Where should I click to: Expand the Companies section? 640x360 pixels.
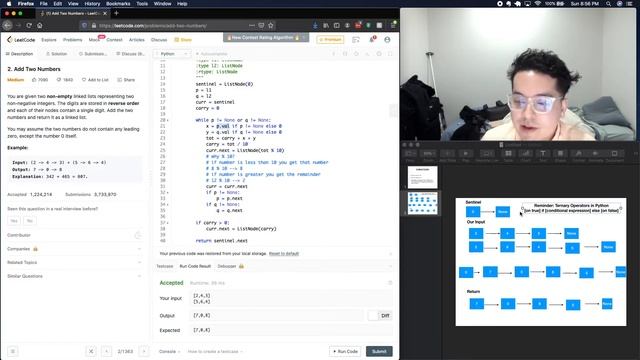74,249
